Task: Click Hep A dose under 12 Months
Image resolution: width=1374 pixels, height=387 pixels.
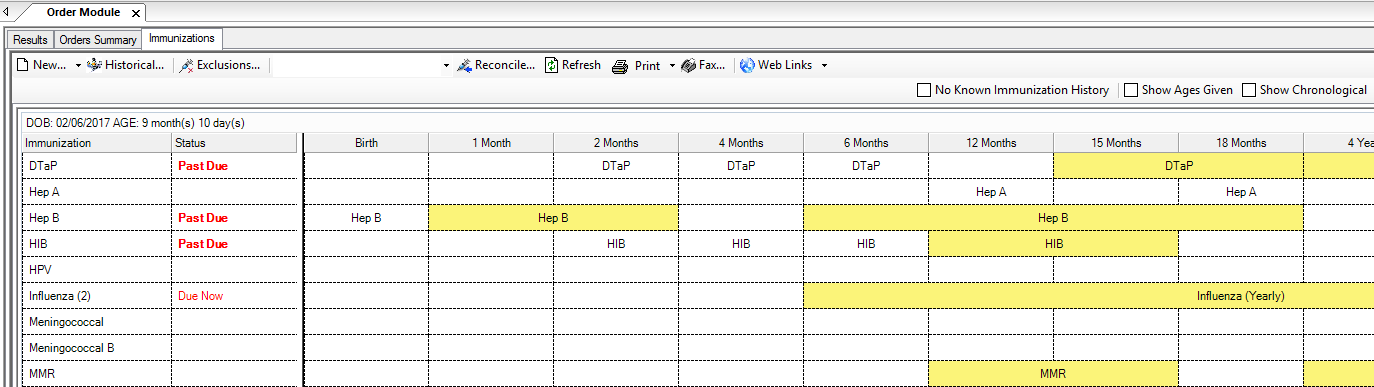Action: (x=991, y=192)
